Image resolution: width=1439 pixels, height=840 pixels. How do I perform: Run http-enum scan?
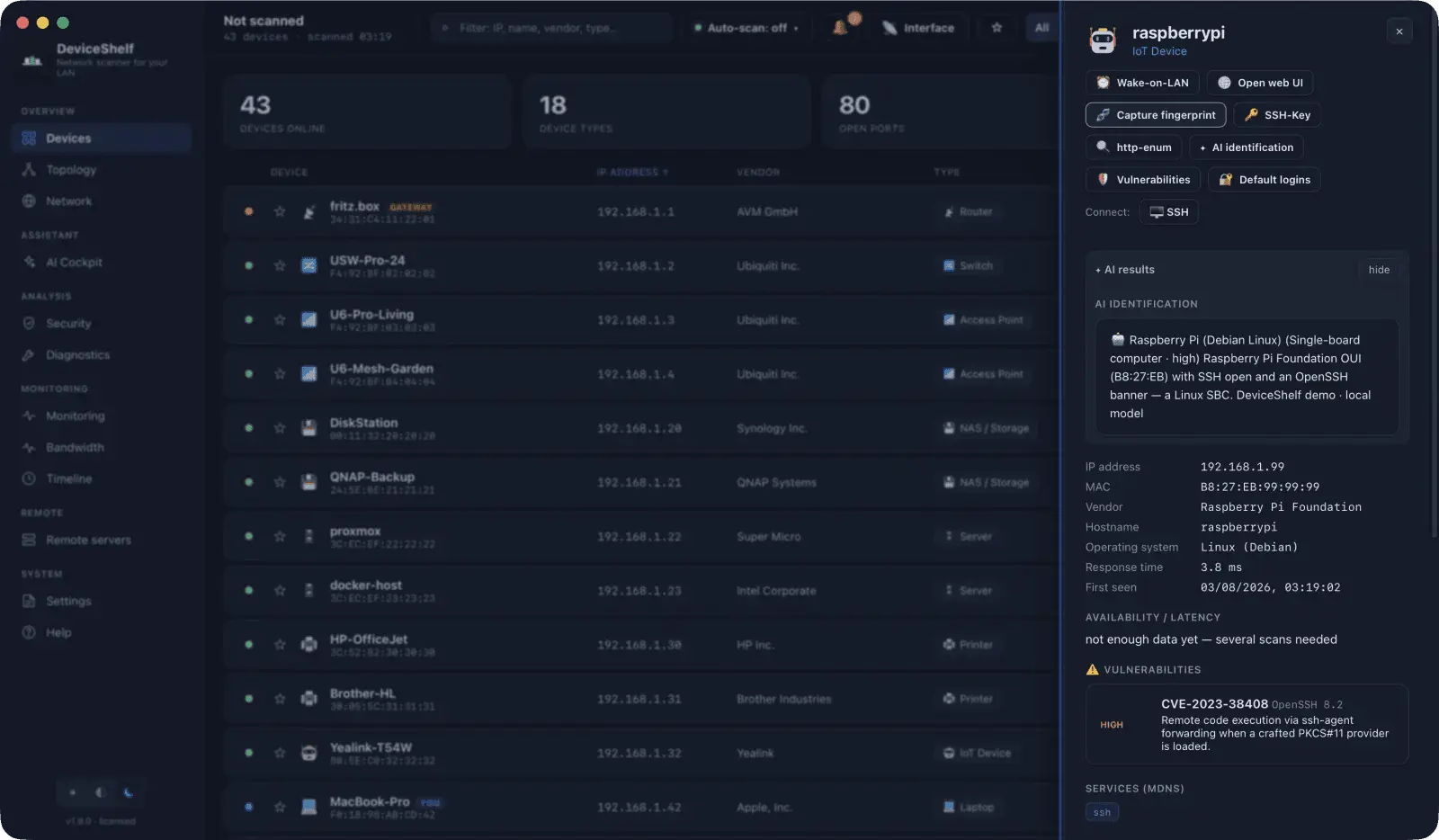pos(1133,147)
